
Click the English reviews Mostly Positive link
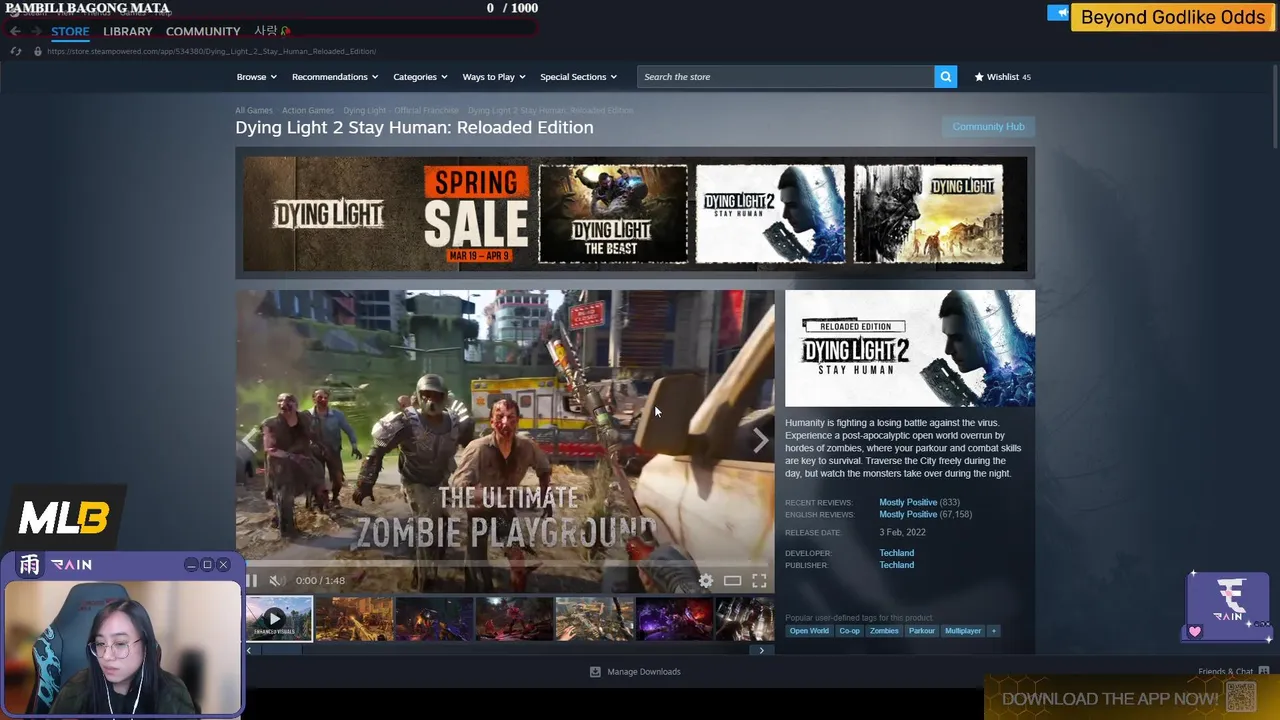pyautogui.click(x=908, y=514)
